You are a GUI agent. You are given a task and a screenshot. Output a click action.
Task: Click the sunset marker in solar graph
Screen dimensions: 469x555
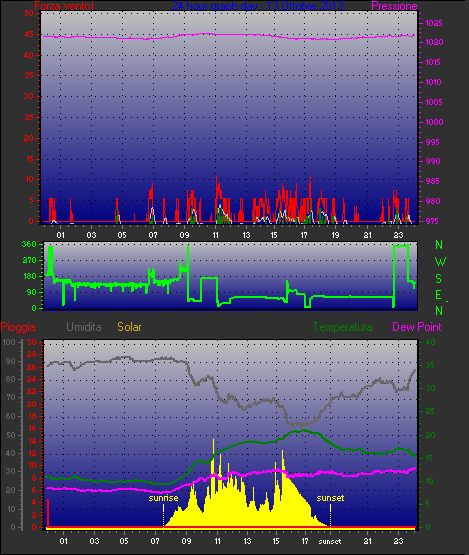(x=330, y=498)
